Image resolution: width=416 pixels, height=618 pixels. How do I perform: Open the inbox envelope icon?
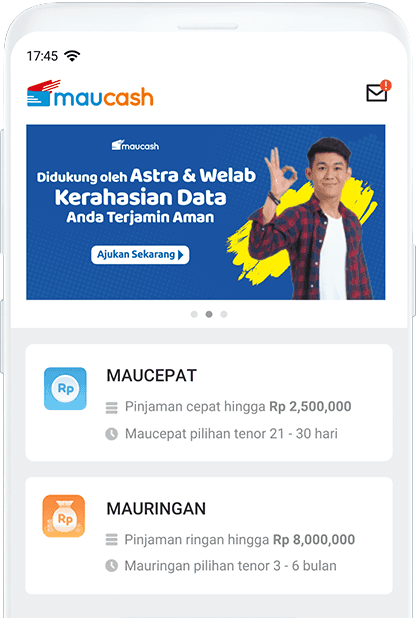click(377, 93)
